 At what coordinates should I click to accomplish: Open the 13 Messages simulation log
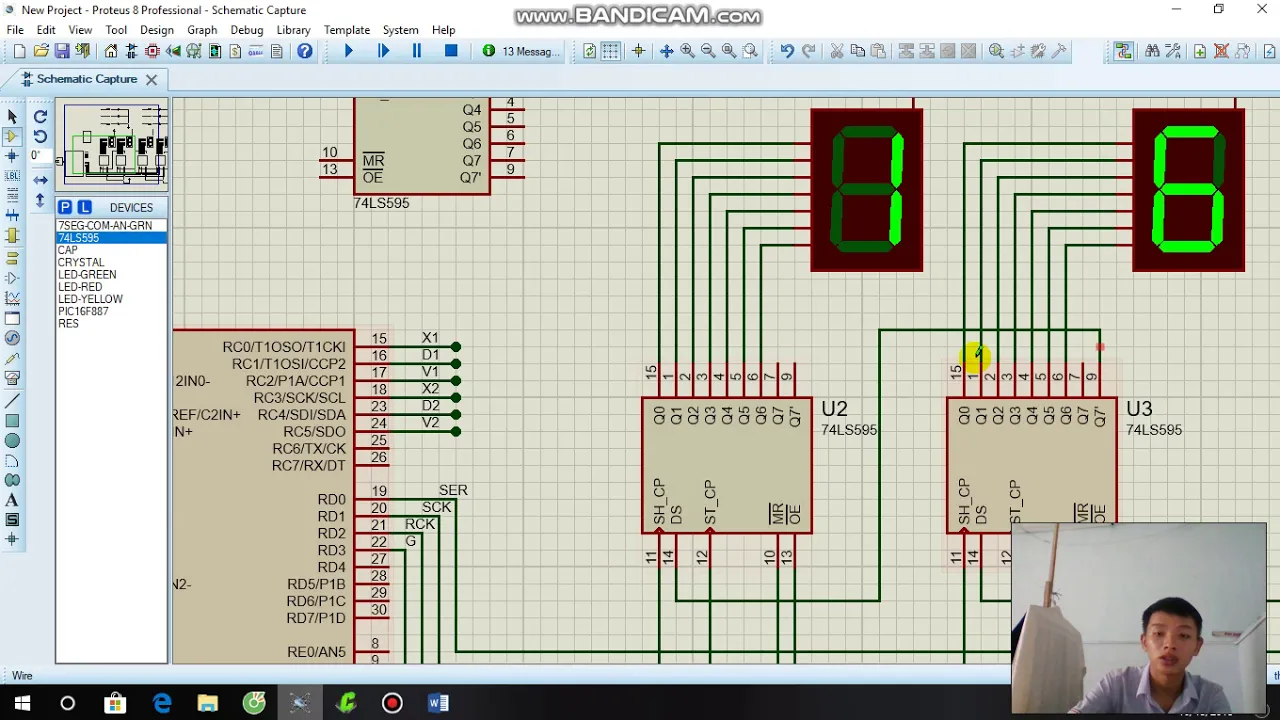(521, 51)
